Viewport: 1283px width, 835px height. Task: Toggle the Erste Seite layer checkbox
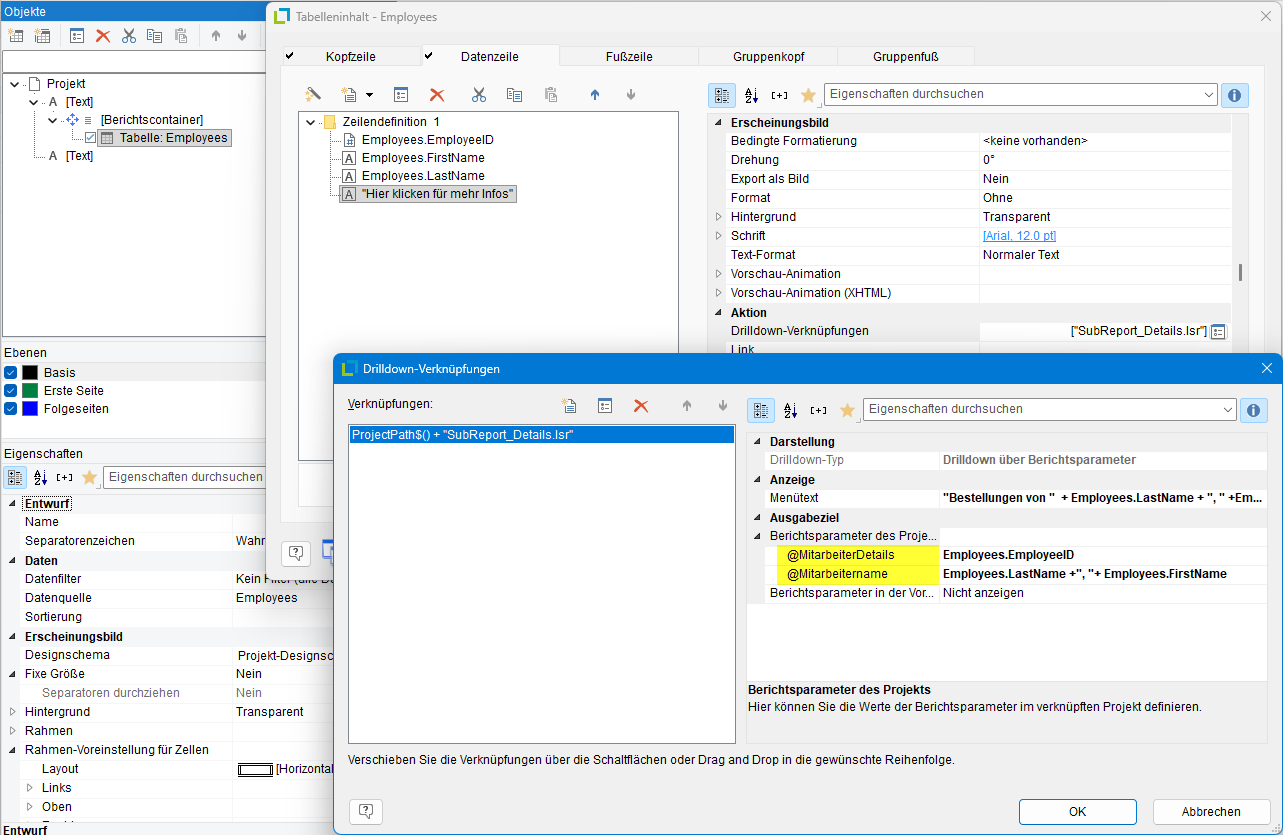[11, 391]
